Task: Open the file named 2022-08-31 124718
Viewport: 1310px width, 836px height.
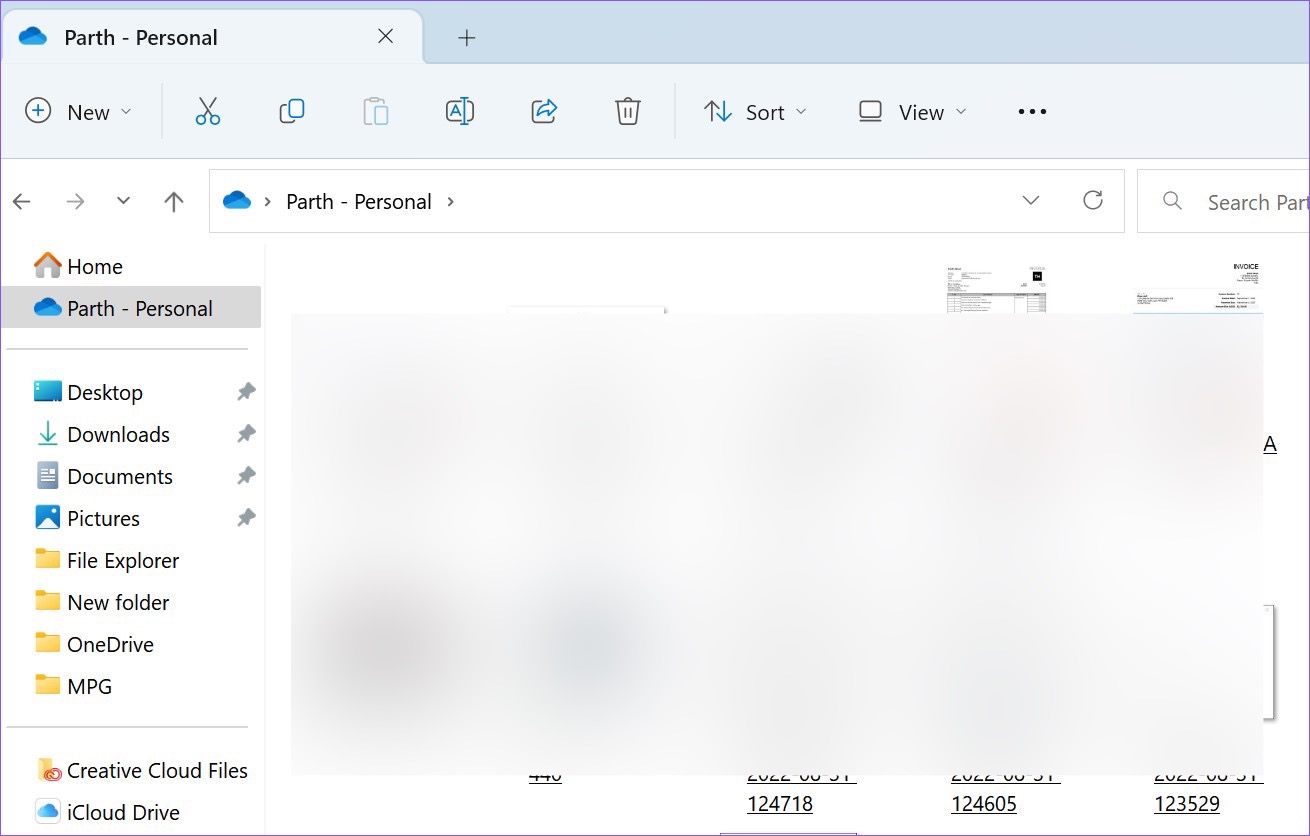Action: pyautogui.click(x=780, y=788)
